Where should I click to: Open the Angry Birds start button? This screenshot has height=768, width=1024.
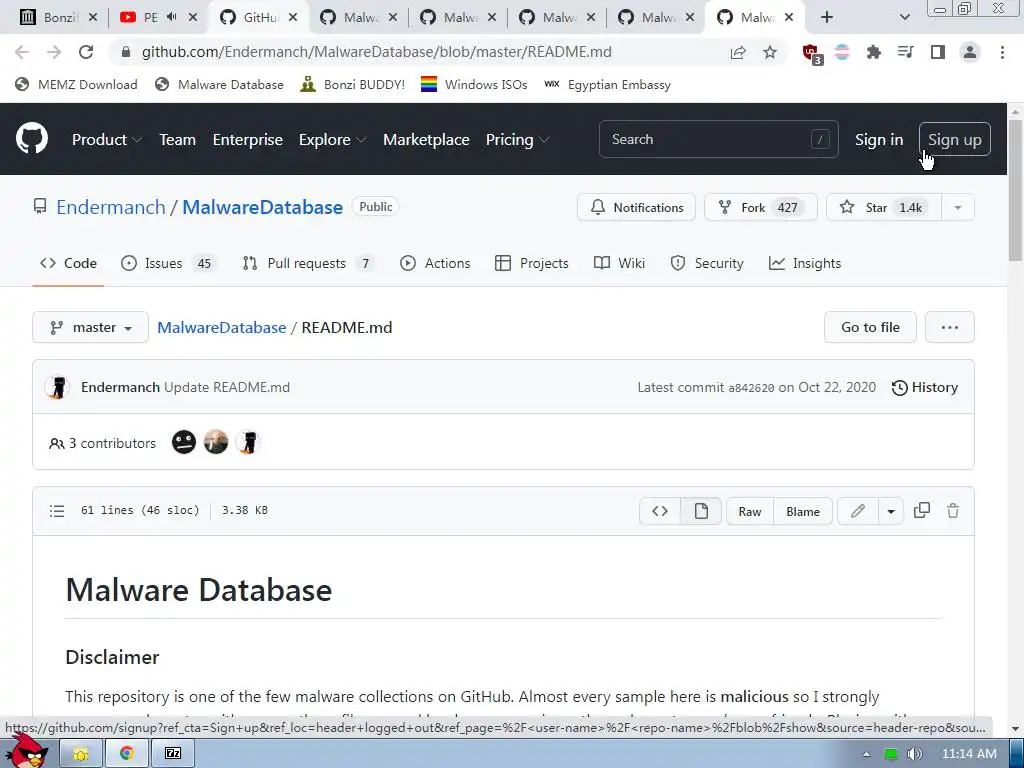tap(26, 750)
